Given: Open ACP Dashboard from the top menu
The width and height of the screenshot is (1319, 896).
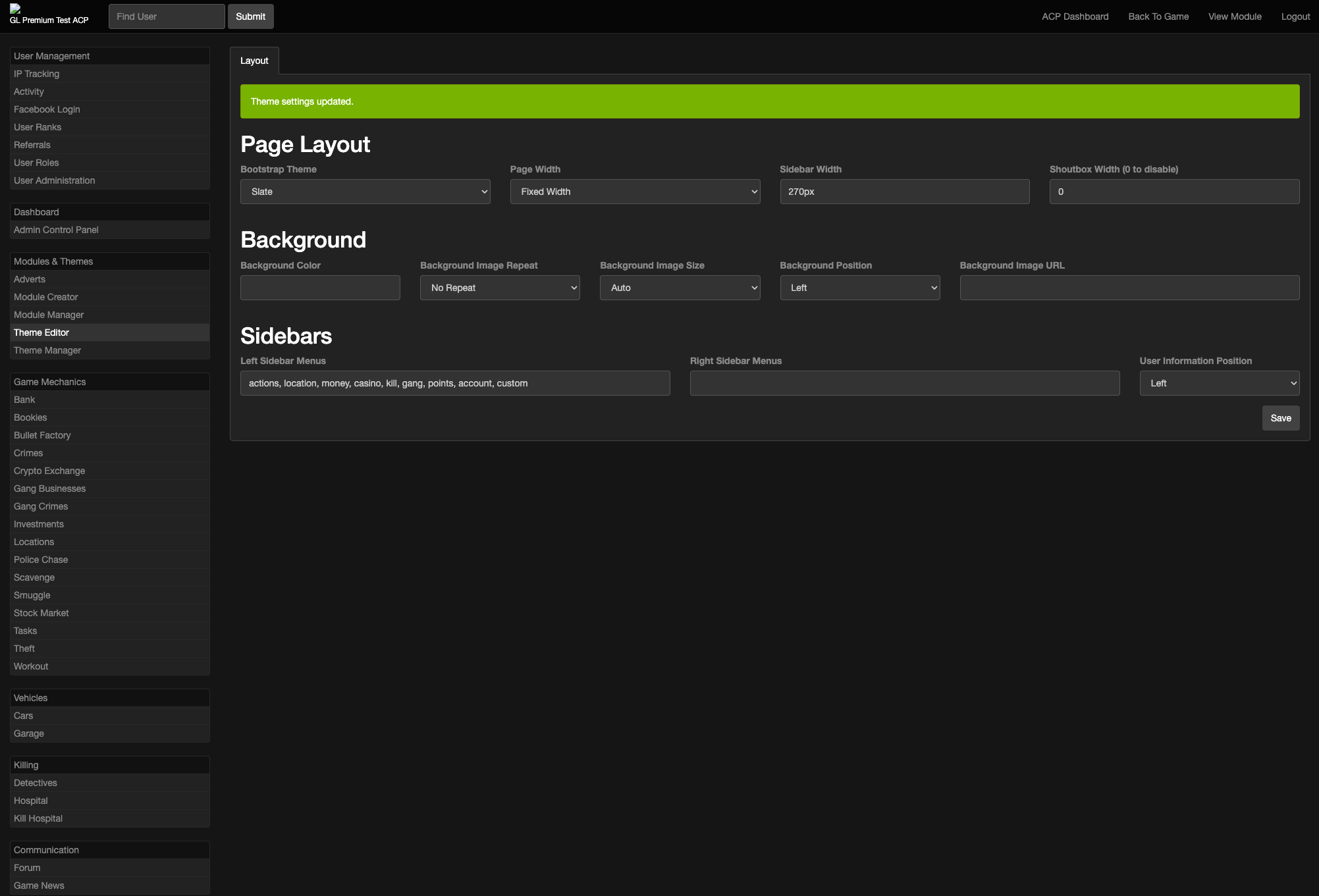Looking at the screenshot, I should 1075,16.
